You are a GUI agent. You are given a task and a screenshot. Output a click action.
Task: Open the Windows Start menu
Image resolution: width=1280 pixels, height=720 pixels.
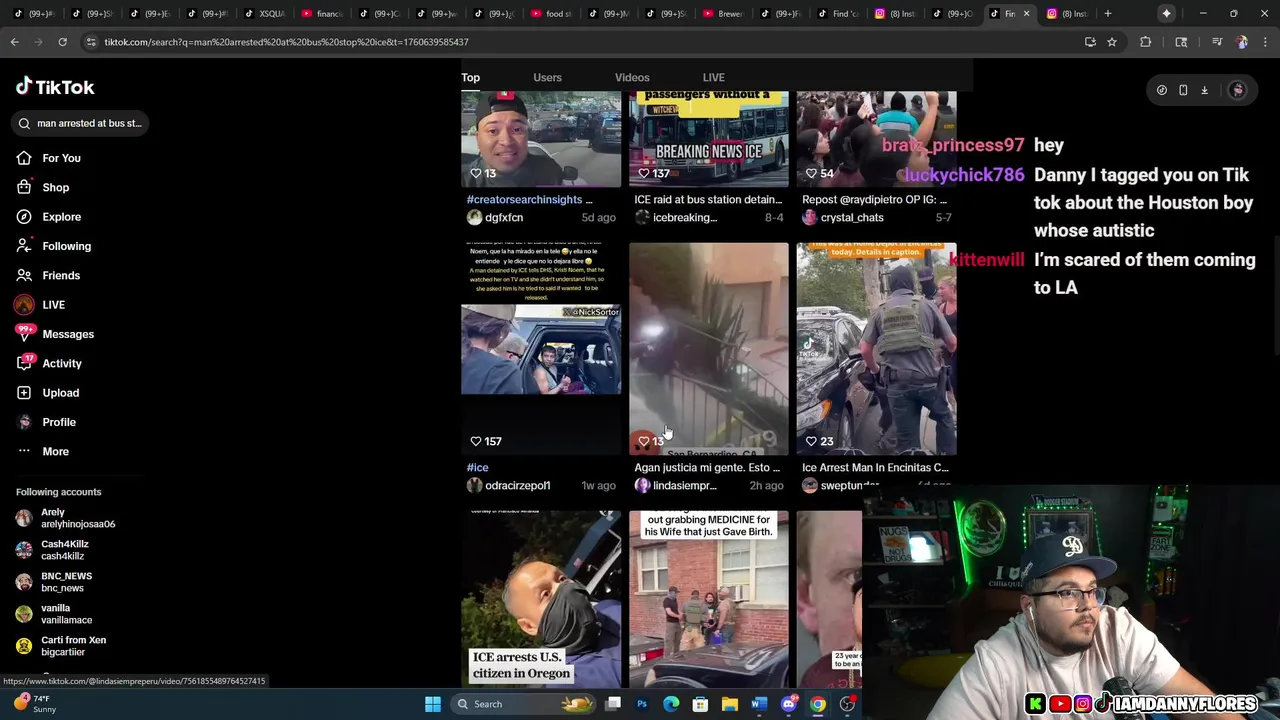pos(433,704)
